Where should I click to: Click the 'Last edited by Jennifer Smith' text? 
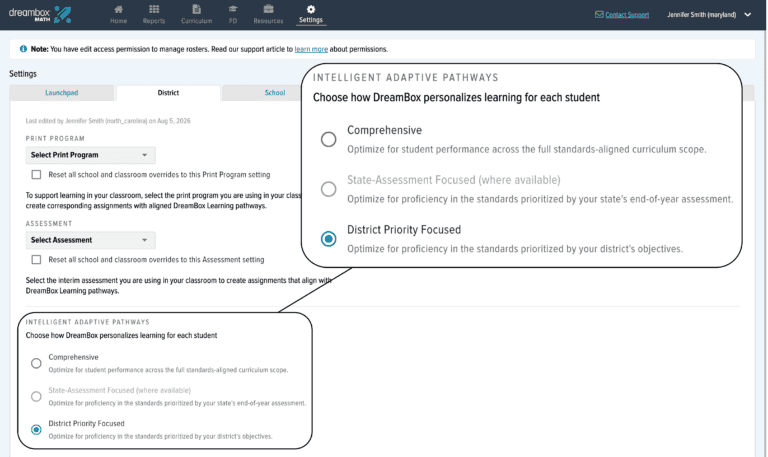108,121
